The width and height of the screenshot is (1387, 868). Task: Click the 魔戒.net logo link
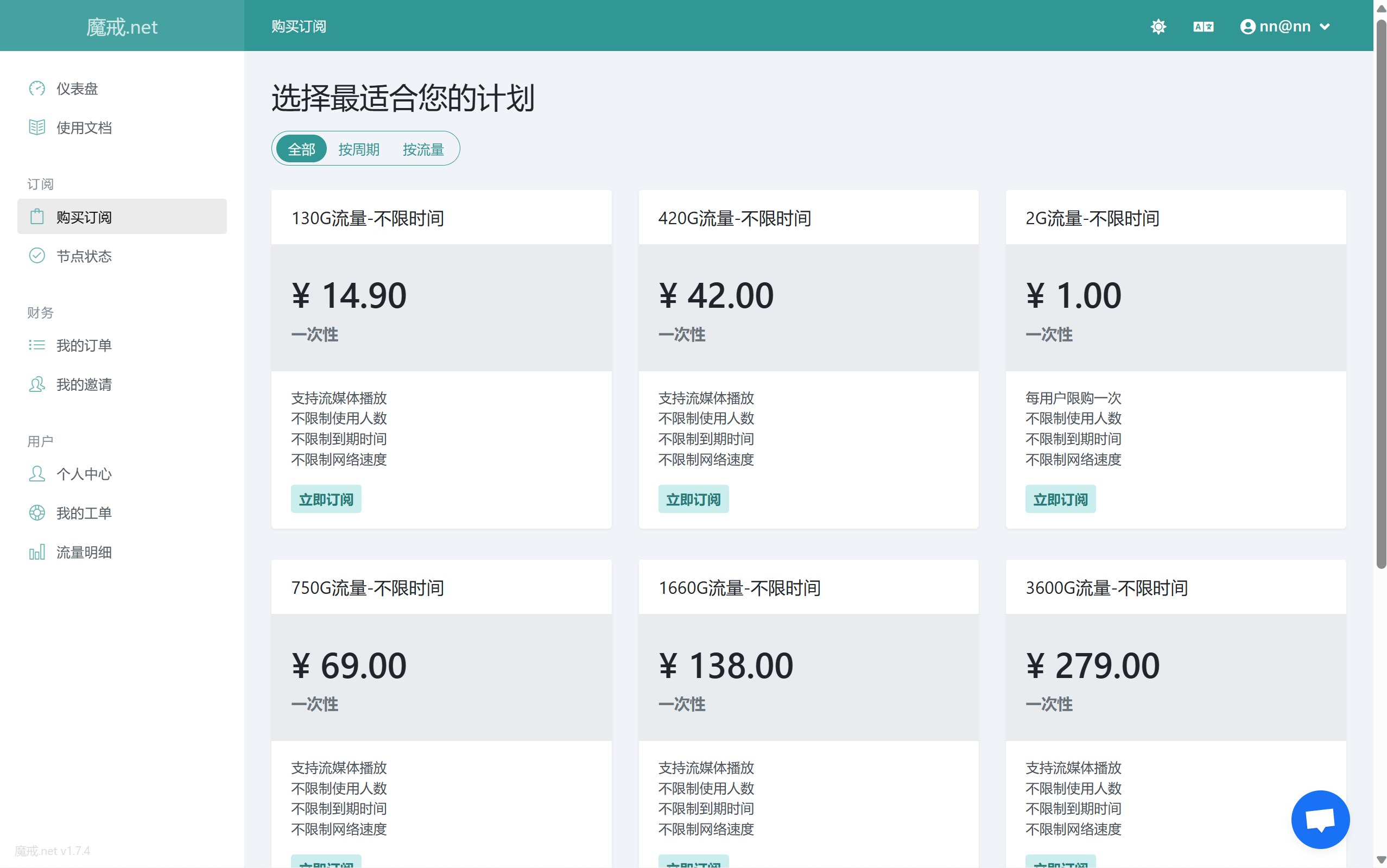(x=122, y=27)
